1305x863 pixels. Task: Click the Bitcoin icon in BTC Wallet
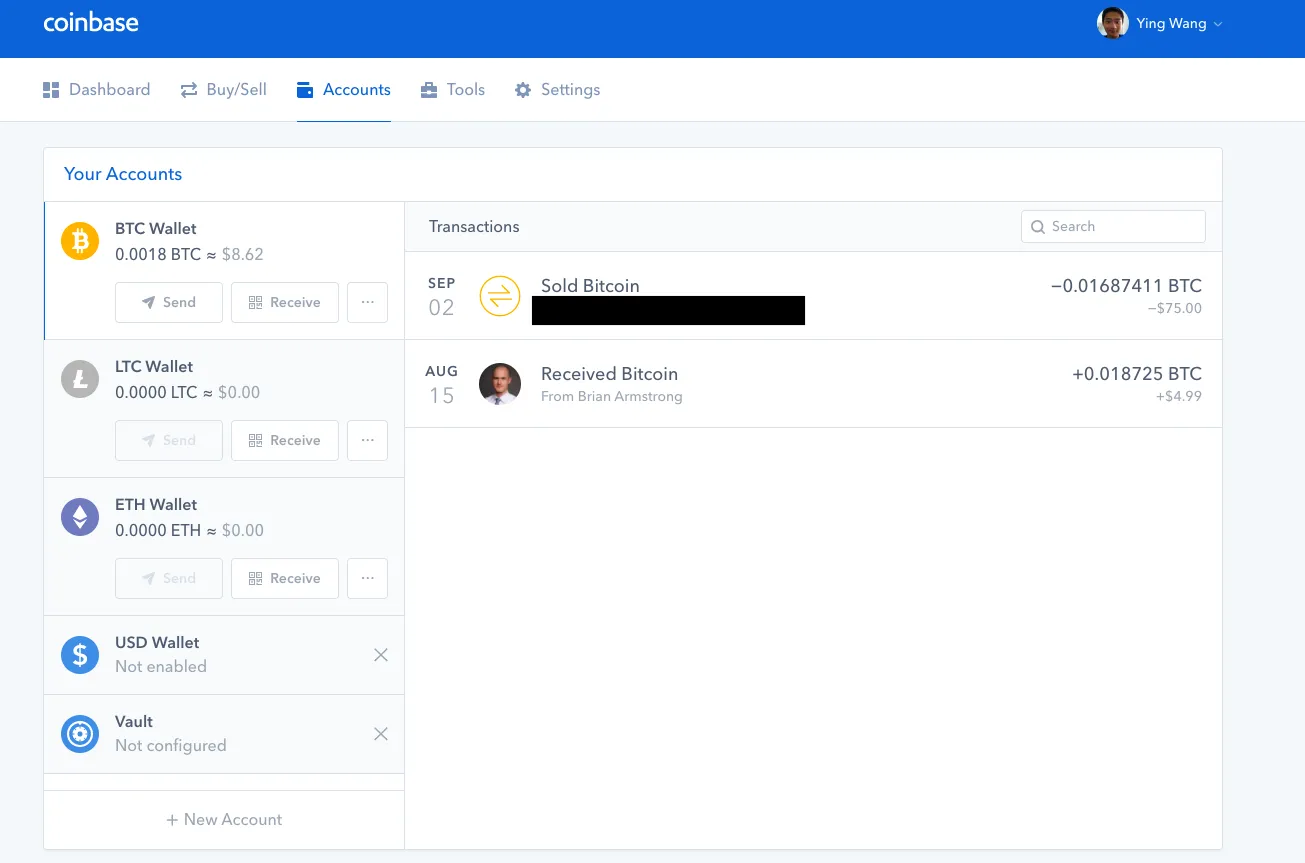[80, 241]
